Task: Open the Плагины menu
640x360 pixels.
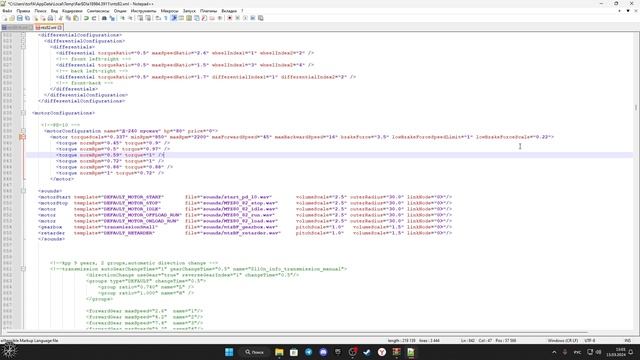Action: pos(209,11)
